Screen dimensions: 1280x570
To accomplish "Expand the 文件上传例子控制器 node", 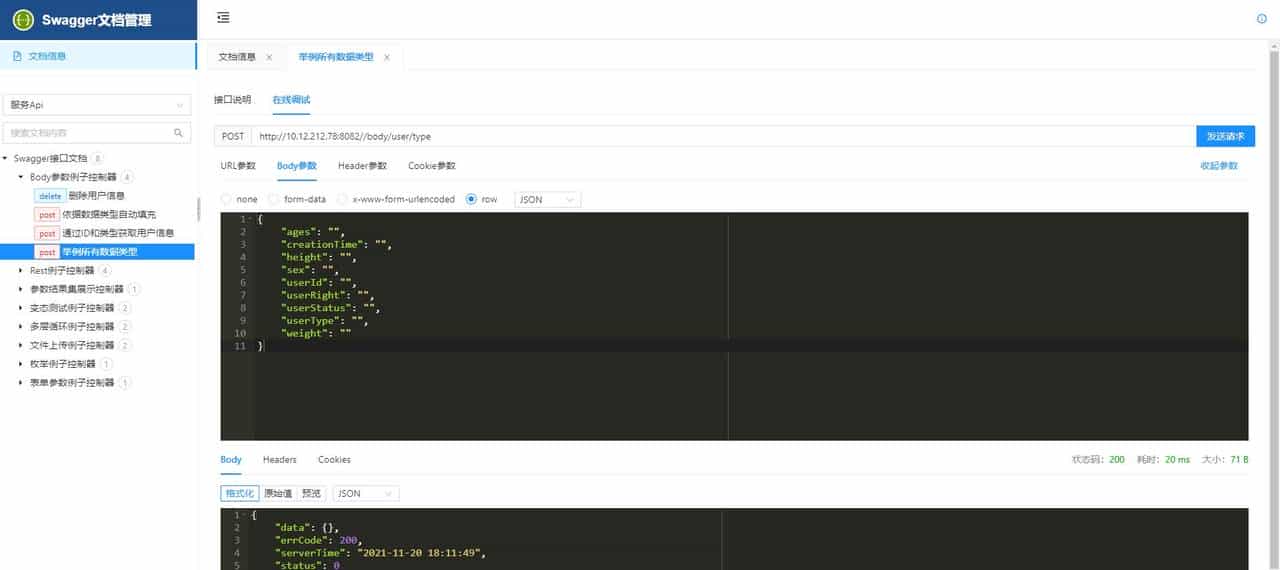I will click(x=22, y=345).
